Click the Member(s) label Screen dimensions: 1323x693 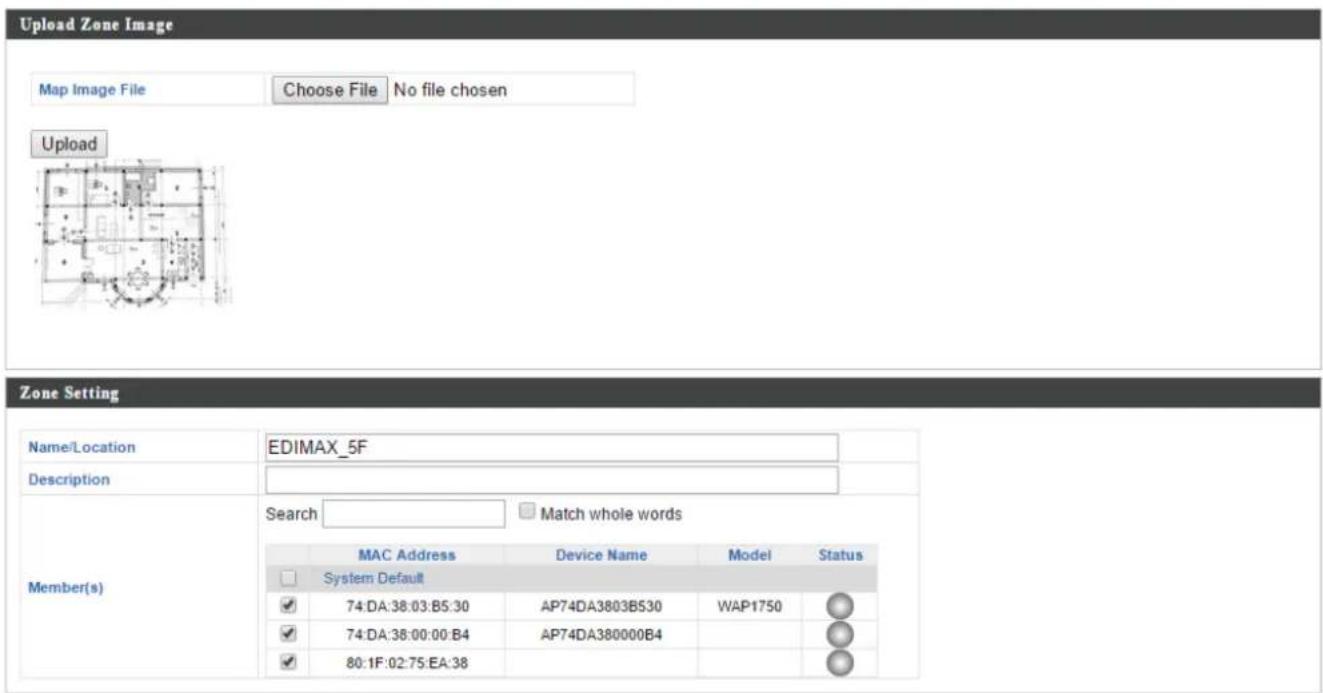68,587
